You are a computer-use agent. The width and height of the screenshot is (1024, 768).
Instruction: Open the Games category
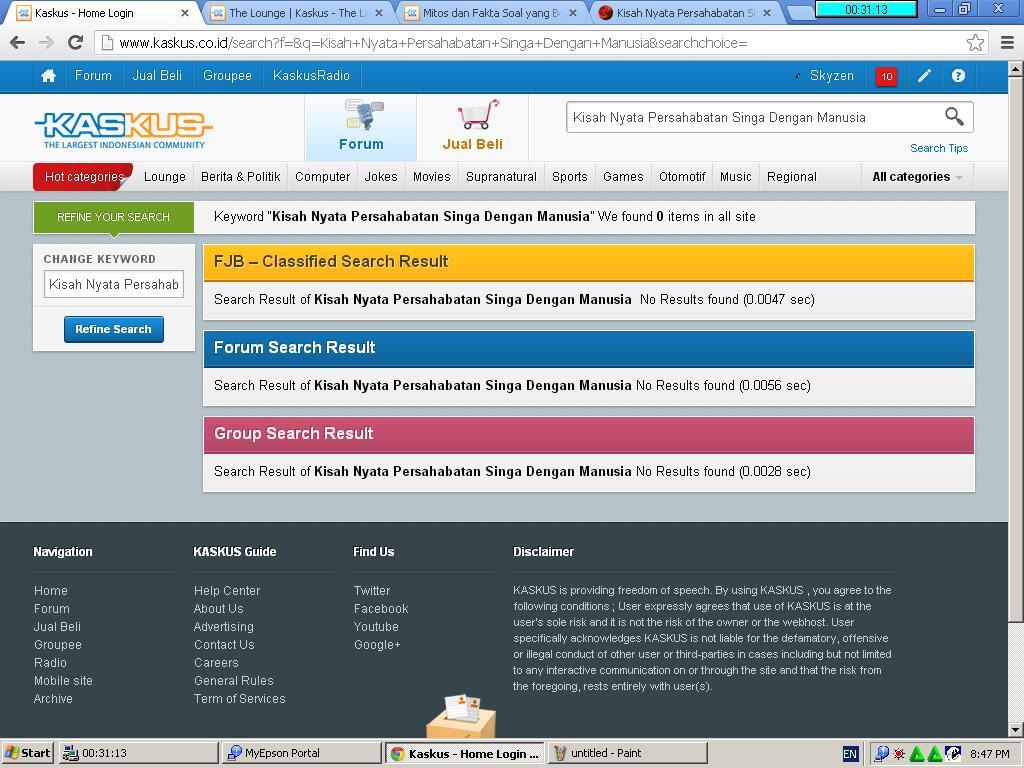[x=623, y=177]
